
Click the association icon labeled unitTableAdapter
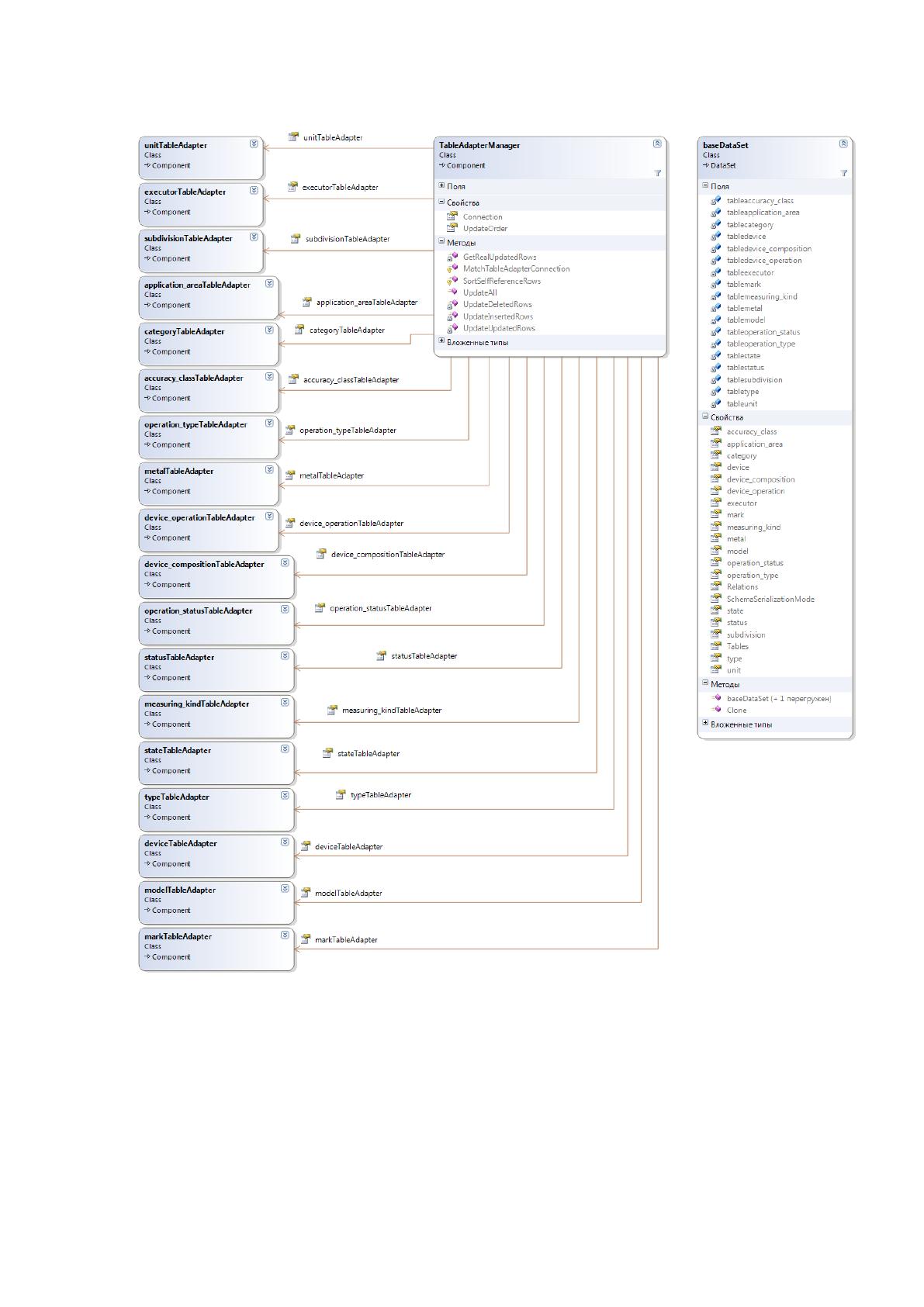[x=293, y=137]
